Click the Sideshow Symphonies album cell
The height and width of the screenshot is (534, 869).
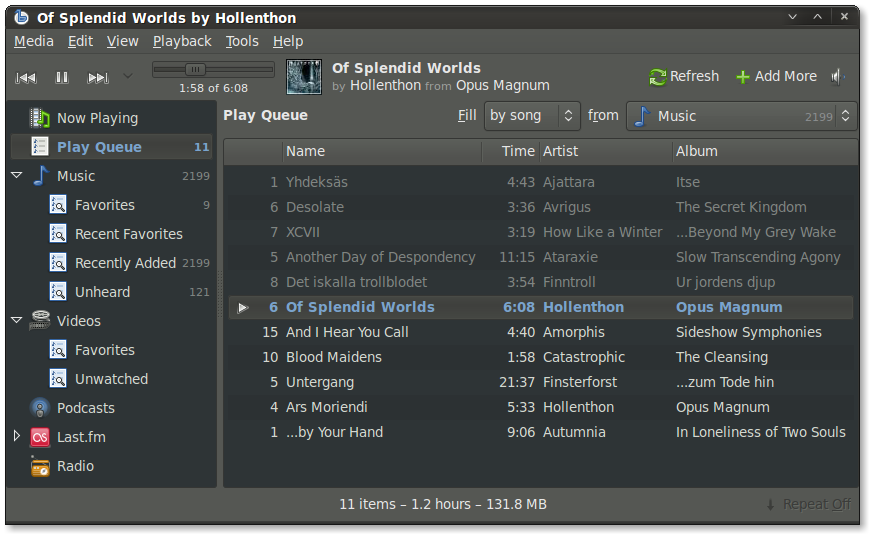coord(749,332)
